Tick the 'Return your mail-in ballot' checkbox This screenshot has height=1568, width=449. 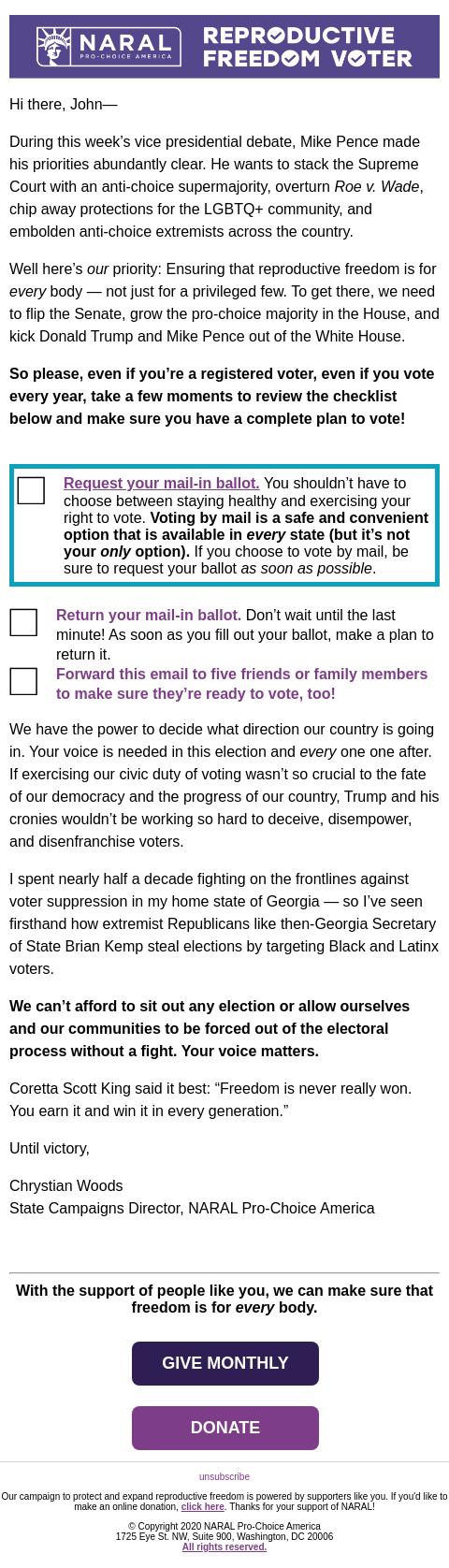pos(23,622)
